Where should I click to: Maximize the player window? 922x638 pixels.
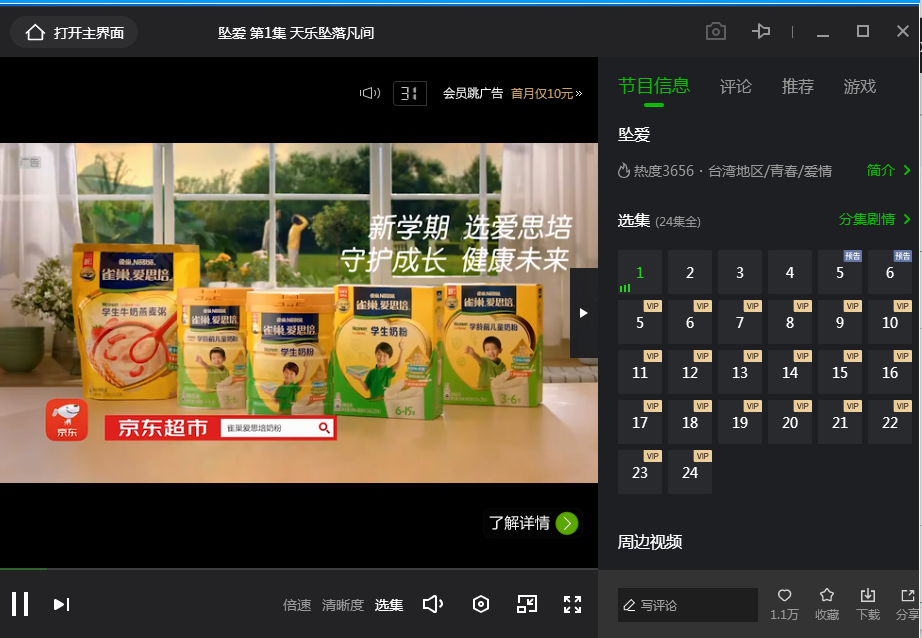coord(863,31)
